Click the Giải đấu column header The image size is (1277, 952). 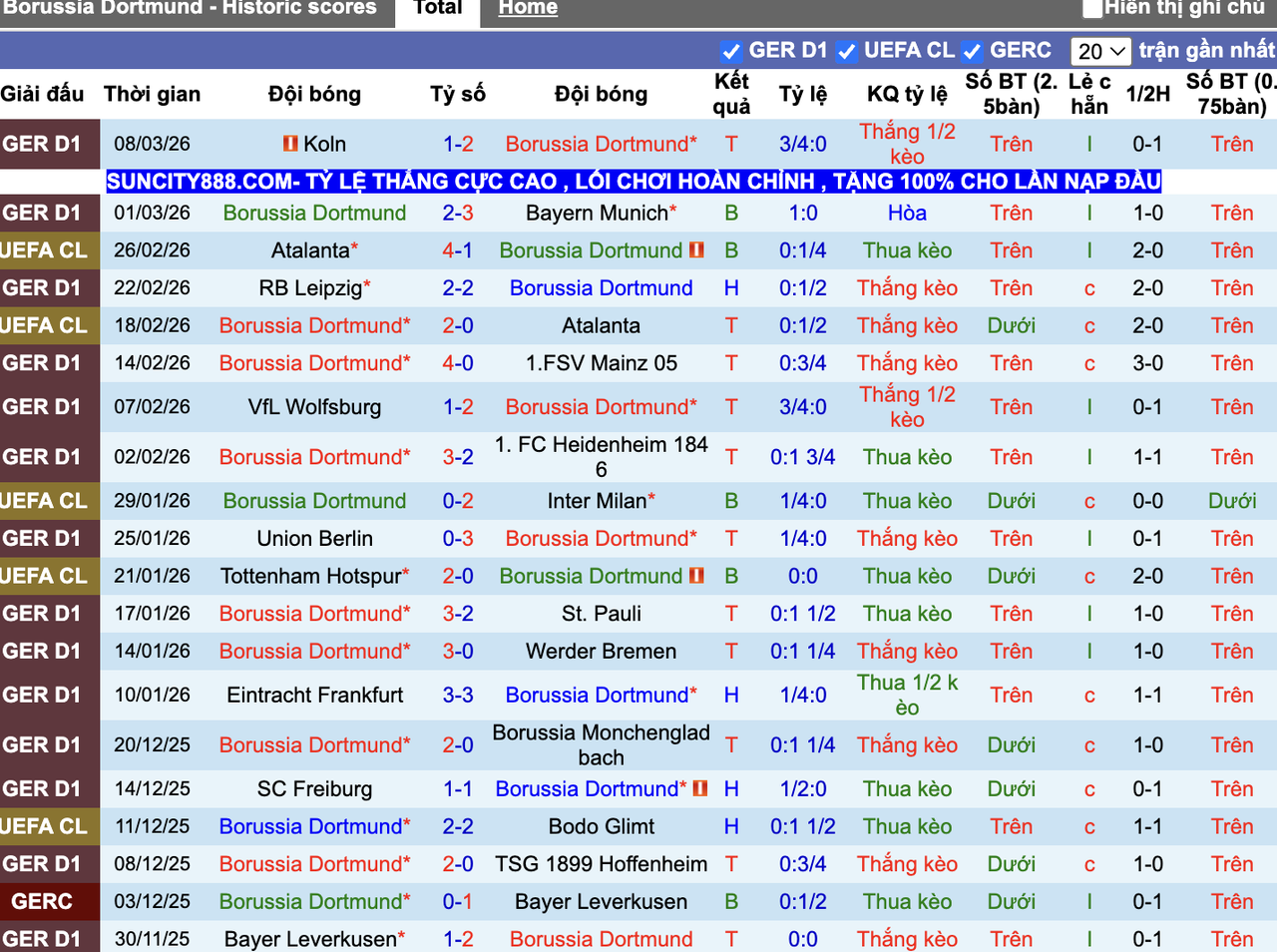point(42,94)
